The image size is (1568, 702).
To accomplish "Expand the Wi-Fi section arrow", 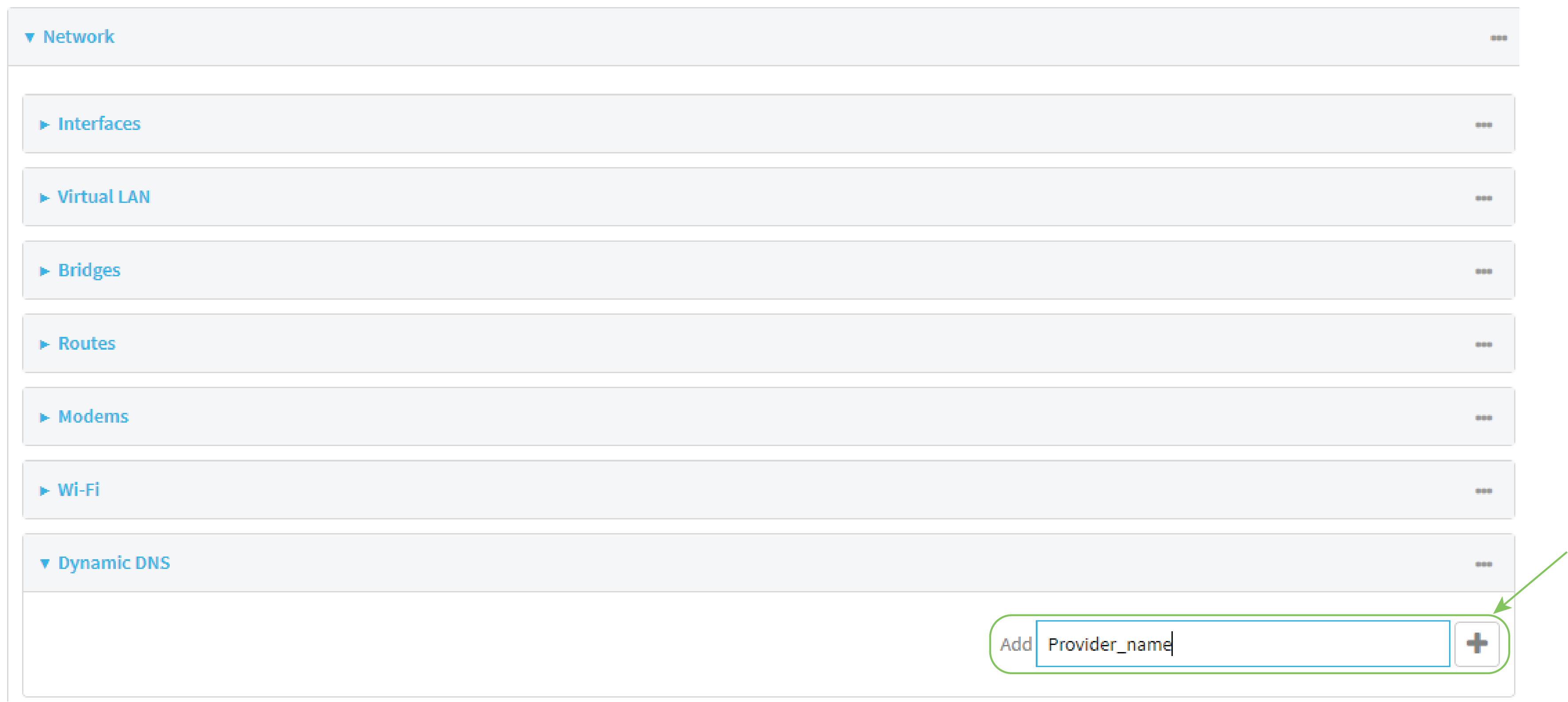I will coord(45,491).
